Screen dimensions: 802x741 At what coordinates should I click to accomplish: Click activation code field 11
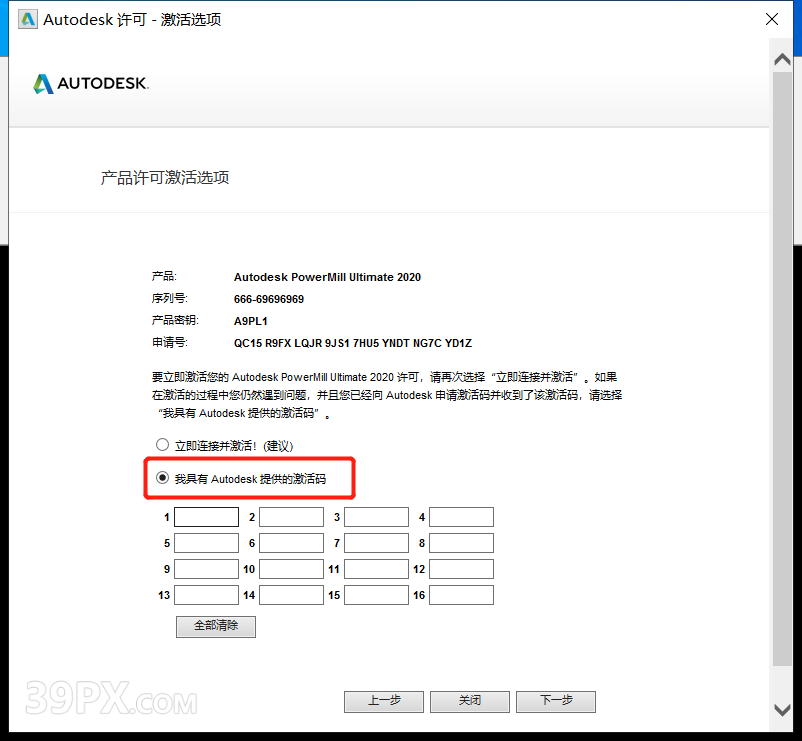[376, 569]
